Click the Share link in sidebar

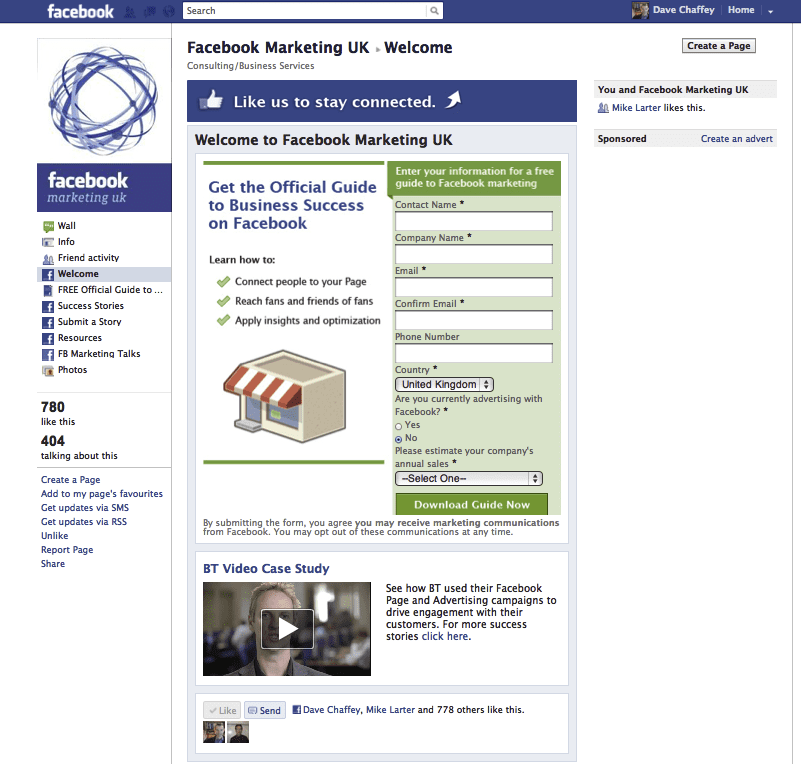(53, 564)
